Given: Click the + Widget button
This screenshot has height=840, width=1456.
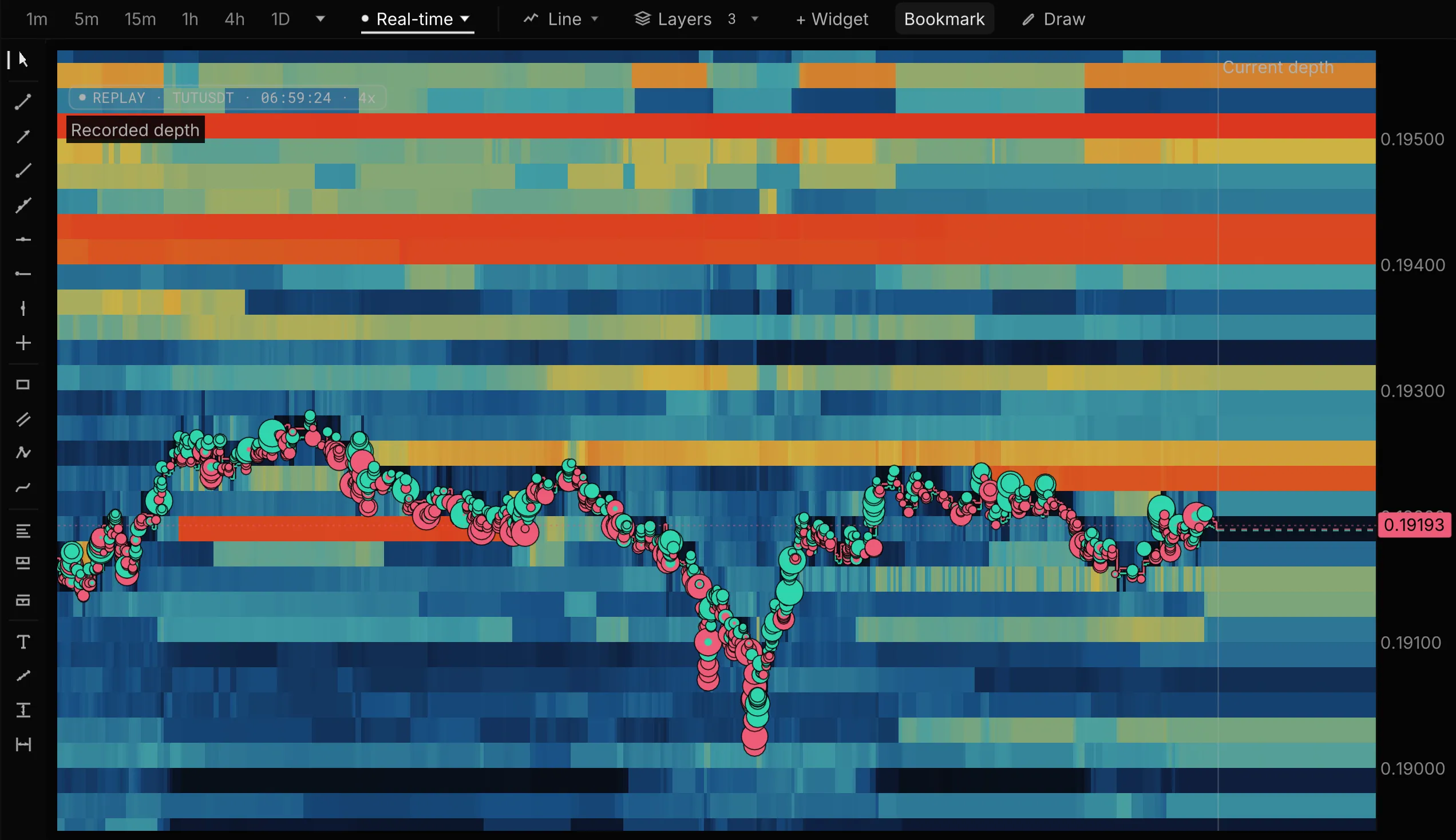Looking at the screenshot, I should 831,19.
